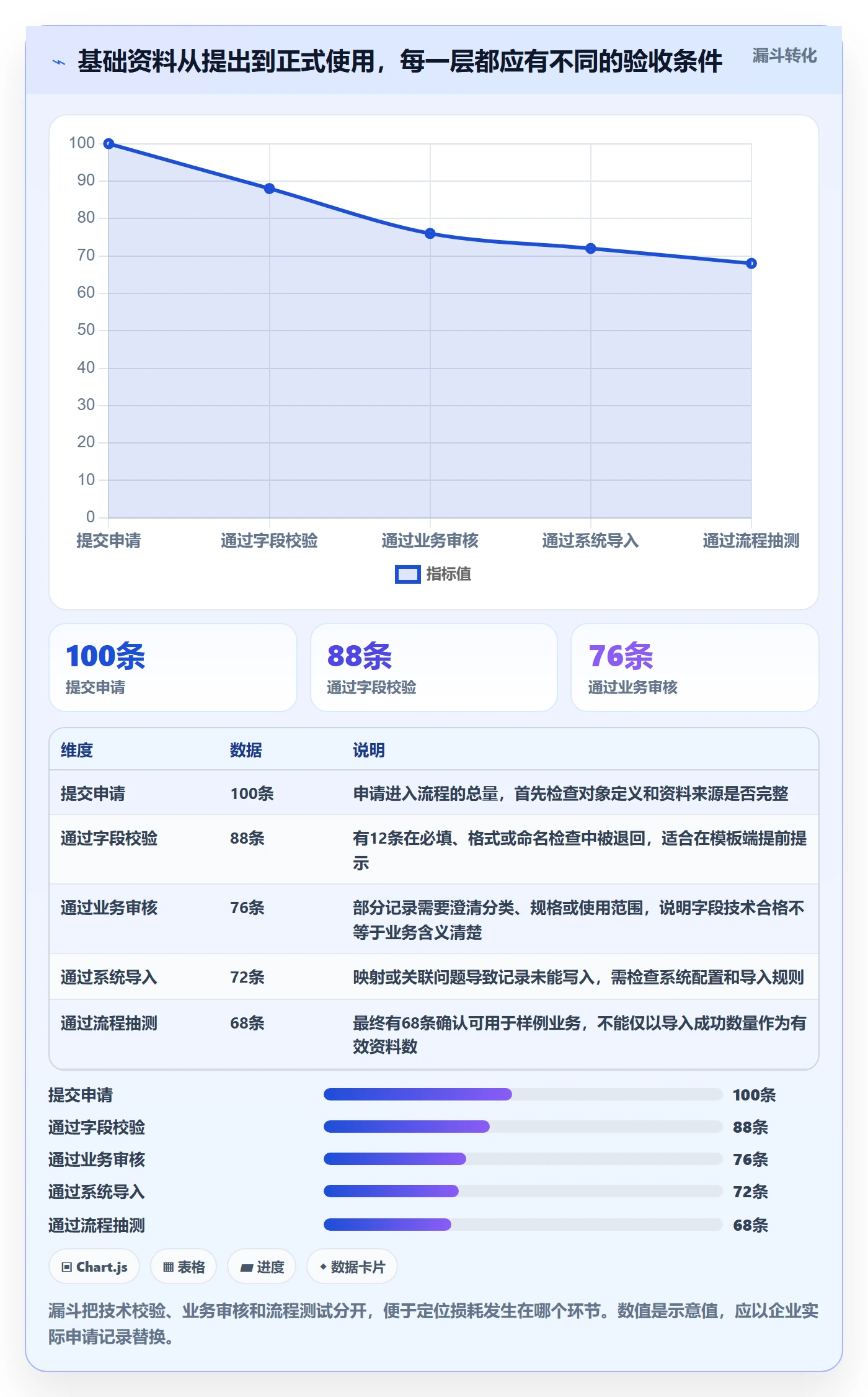Select the 数据卡片 tag chip
The image size is (868, 1397).
pyautogui.click(x=352, y=1267)
